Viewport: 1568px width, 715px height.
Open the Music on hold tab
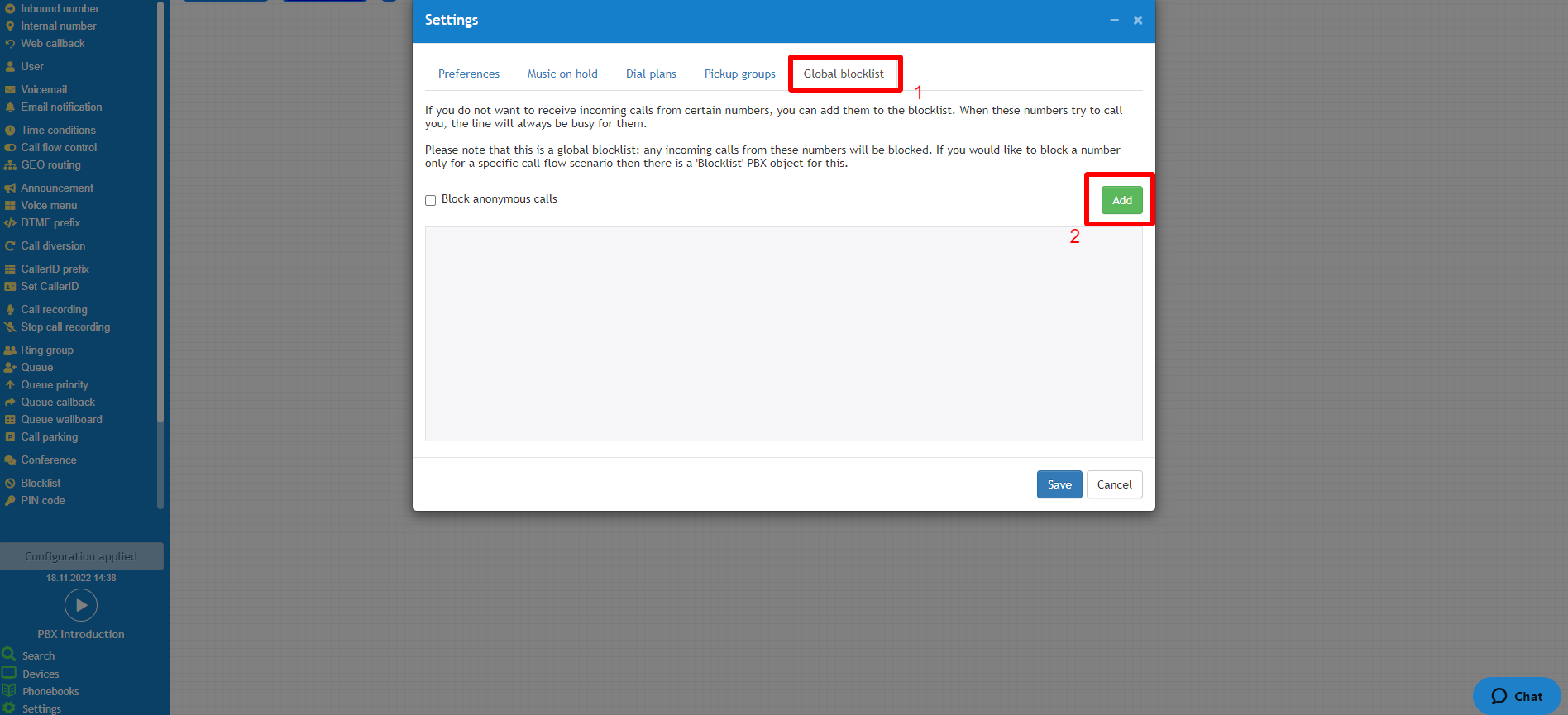pyautogui.click(x=562, y=74)
